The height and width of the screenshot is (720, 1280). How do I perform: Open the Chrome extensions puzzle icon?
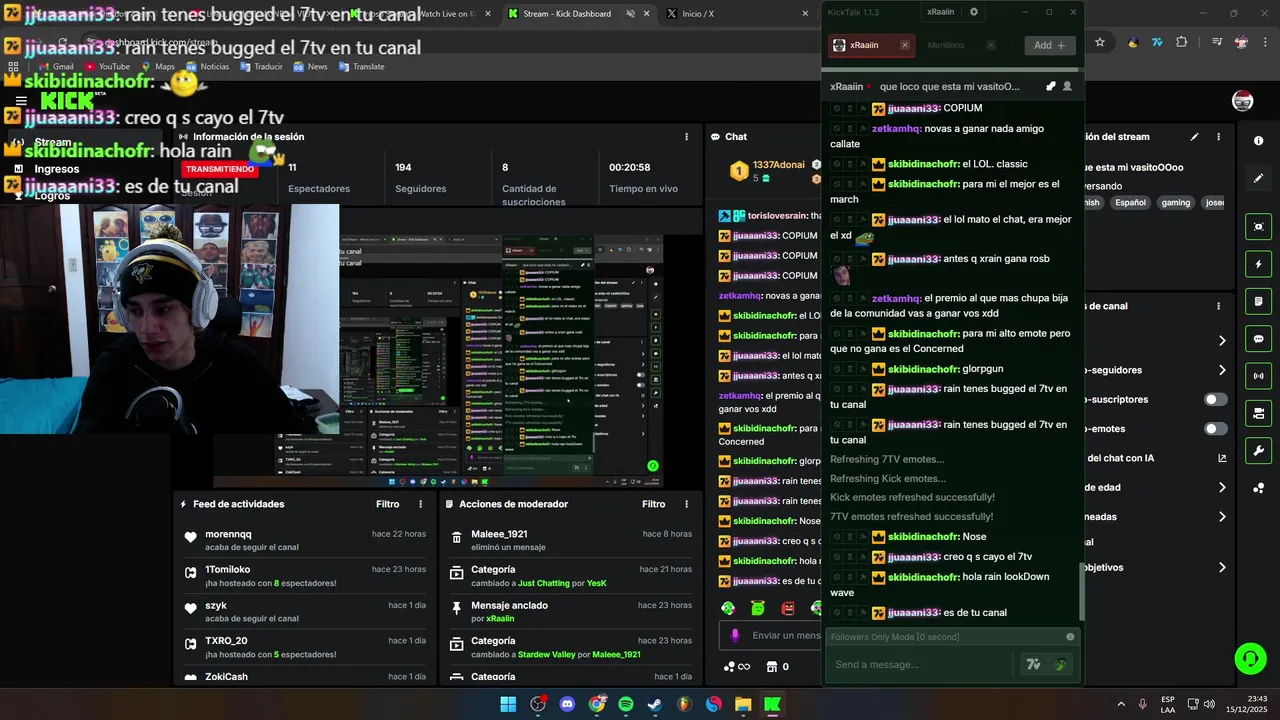click(x=1181, y=42)
